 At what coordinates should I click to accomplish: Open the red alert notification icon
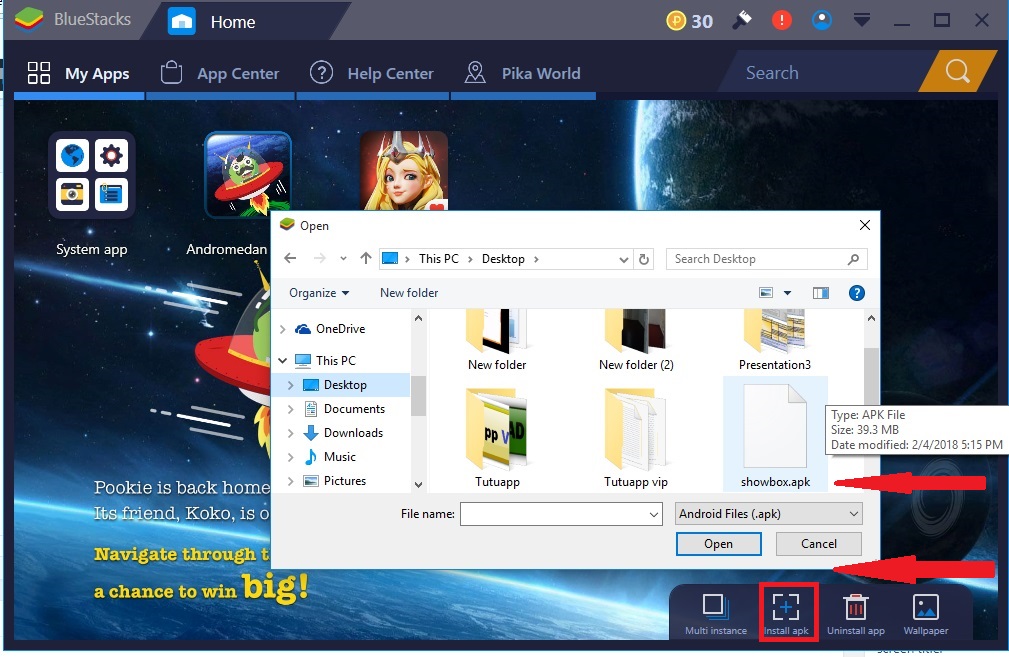tap(782, 20)
